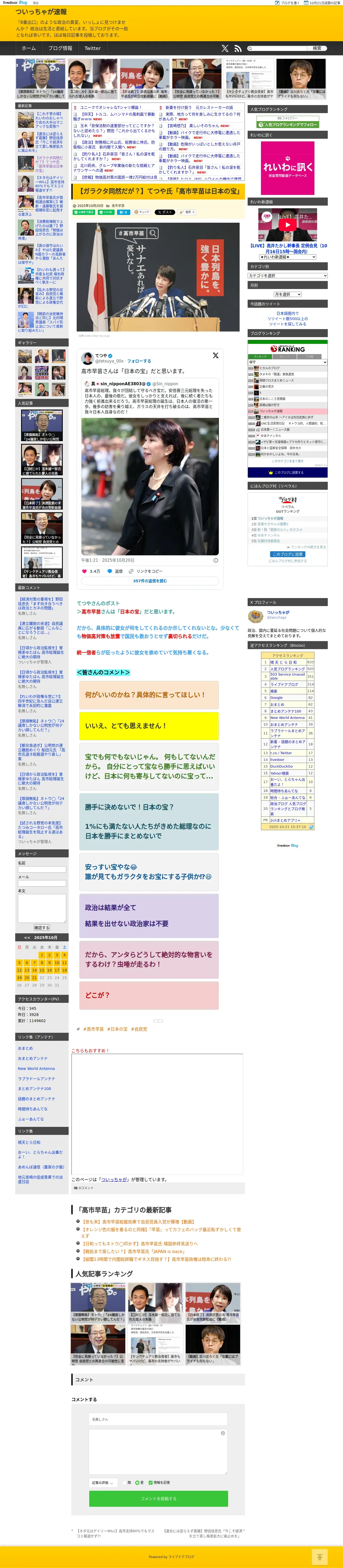Click the れいわに訊く pink banner

click(x=288, y=168)
